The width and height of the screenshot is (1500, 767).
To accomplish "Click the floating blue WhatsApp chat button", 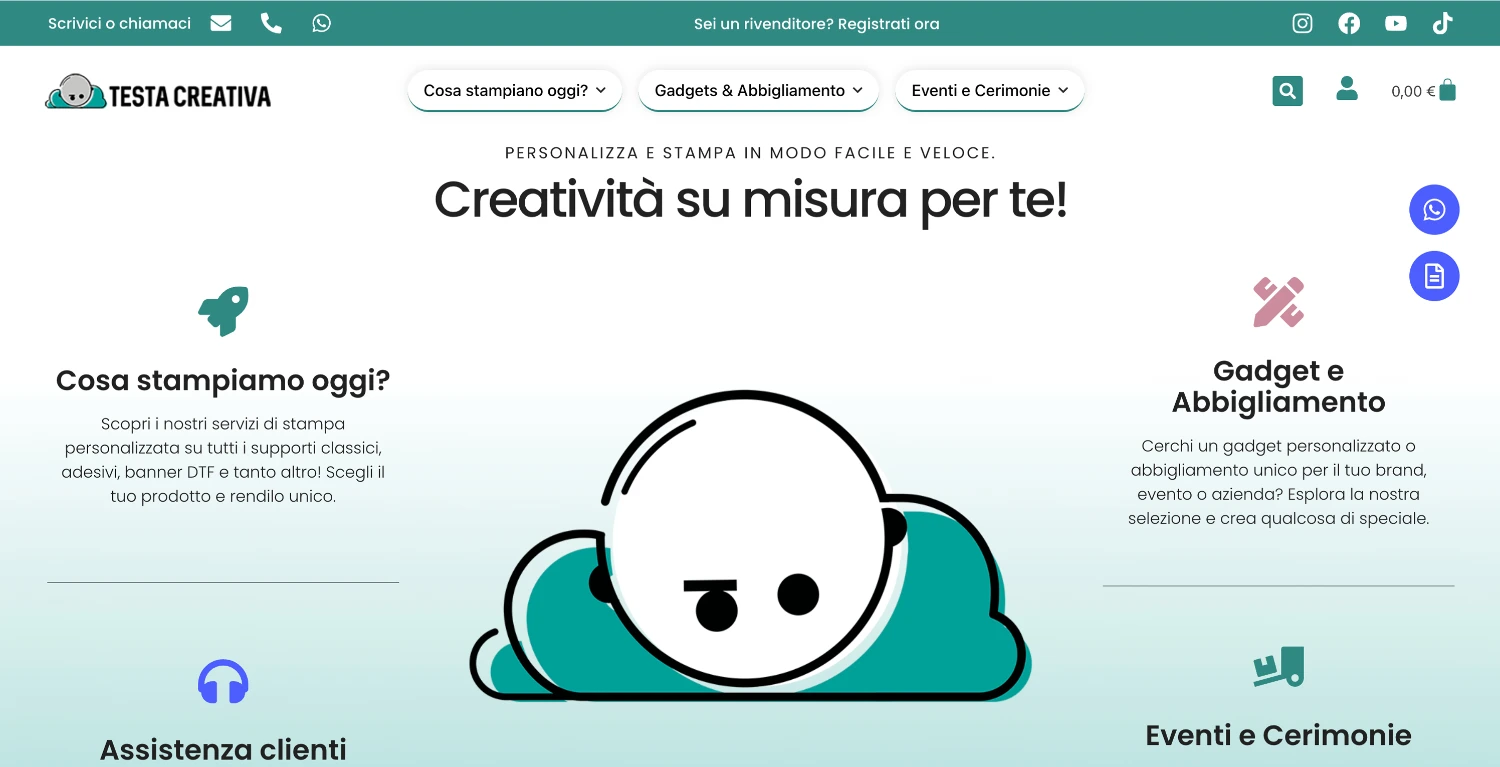I will pos(1434,210).
